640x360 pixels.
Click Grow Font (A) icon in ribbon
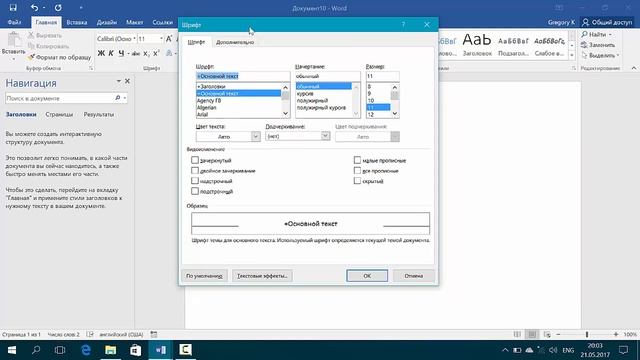[169, 39]
